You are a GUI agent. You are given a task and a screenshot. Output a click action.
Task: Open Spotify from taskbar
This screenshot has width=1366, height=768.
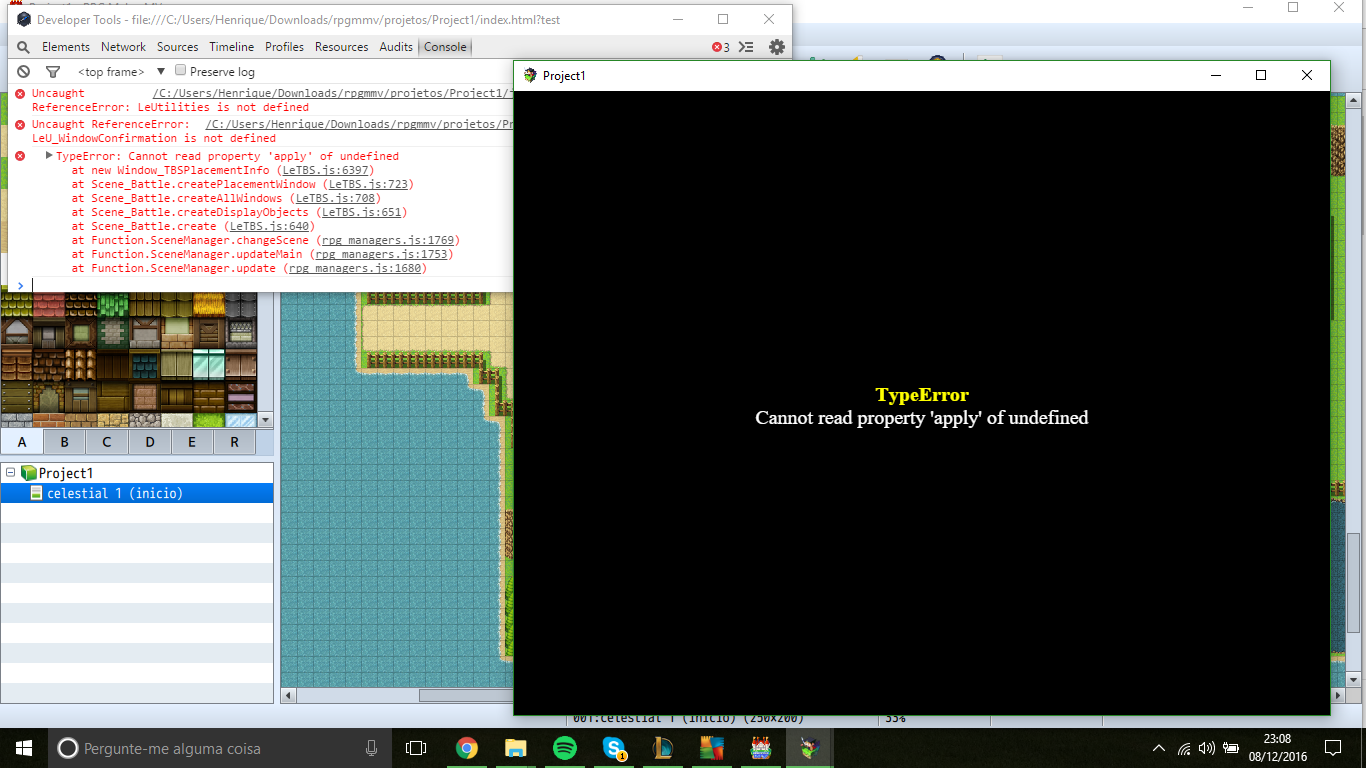coord(564,748)
